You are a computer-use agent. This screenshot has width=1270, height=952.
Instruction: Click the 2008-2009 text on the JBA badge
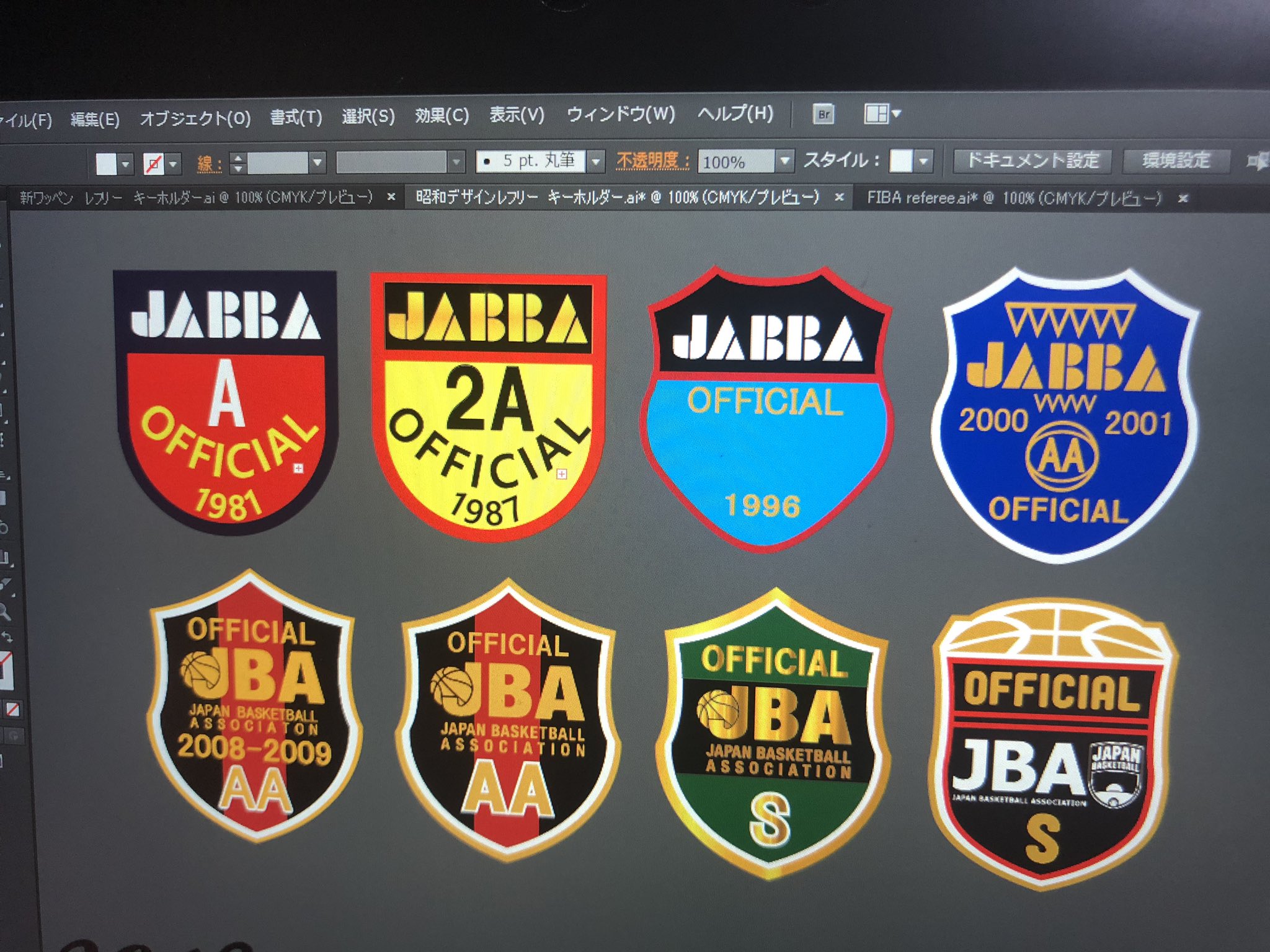pyautogui.click(x=254, y=749)
